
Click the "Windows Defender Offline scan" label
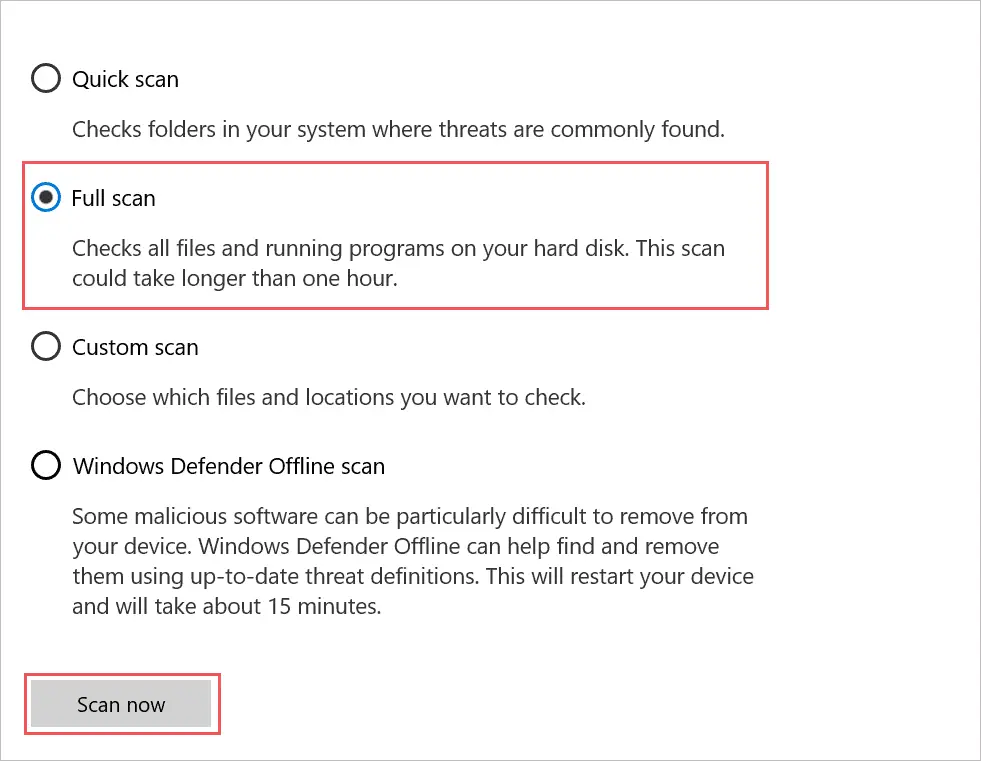[x=229, y=466]
